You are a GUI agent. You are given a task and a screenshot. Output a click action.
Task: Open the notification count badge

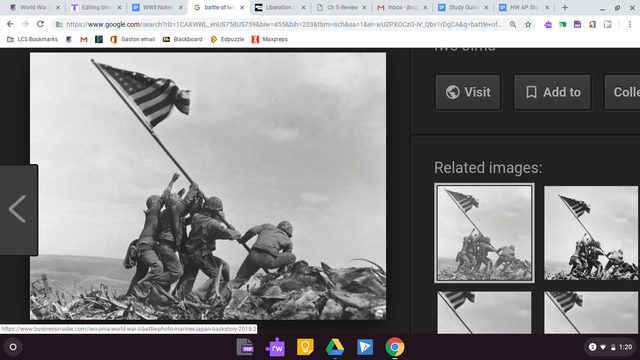[x=592, y=347]
